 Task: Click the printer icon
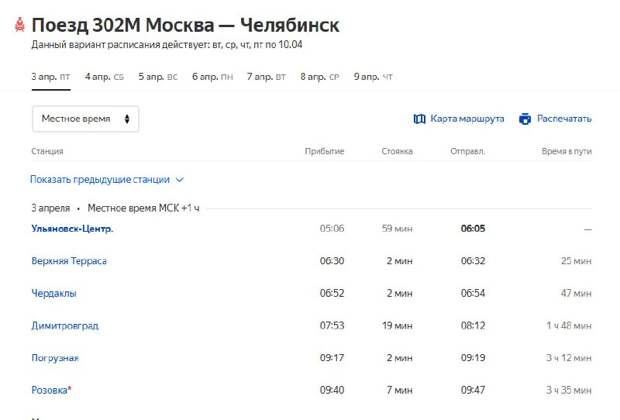[x=525, y=119]
